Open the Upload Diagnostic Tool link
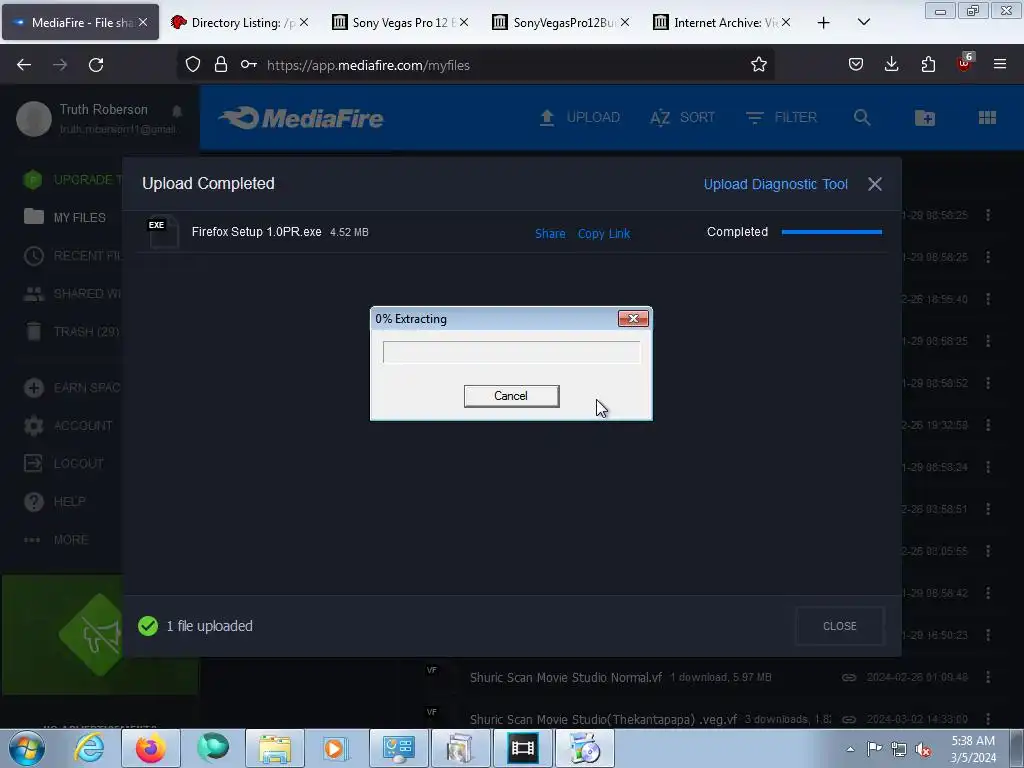 tap(775, 184)
